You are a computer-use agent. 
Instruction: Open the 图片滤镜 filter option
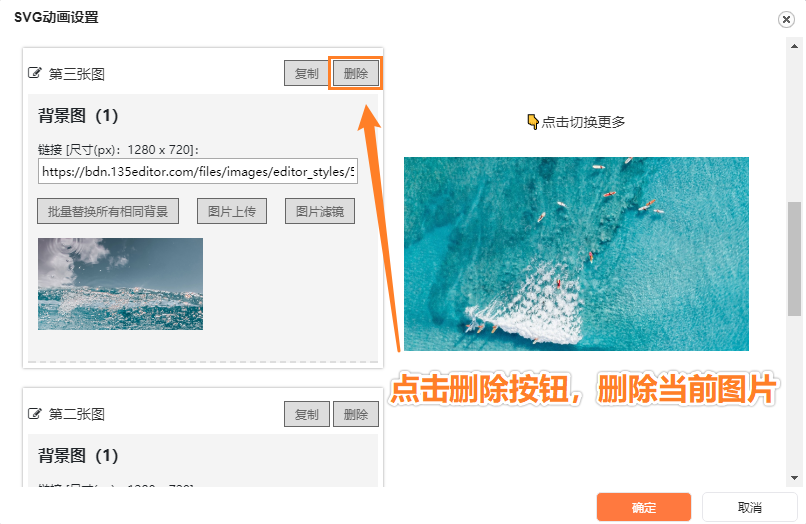(x=320, y=211)
